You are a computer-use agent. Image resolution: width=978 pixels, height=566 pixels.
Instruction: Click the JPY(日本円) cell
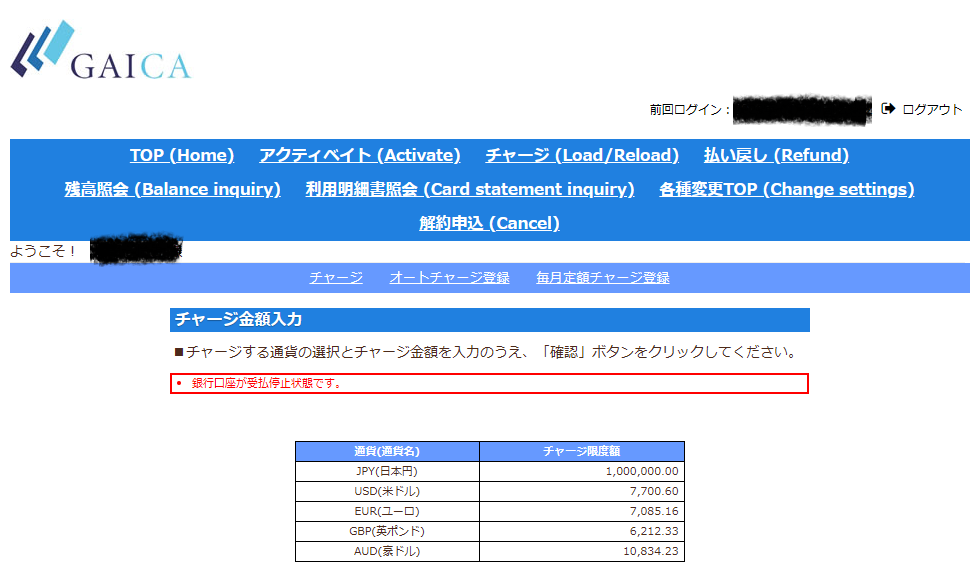[387, 471]
